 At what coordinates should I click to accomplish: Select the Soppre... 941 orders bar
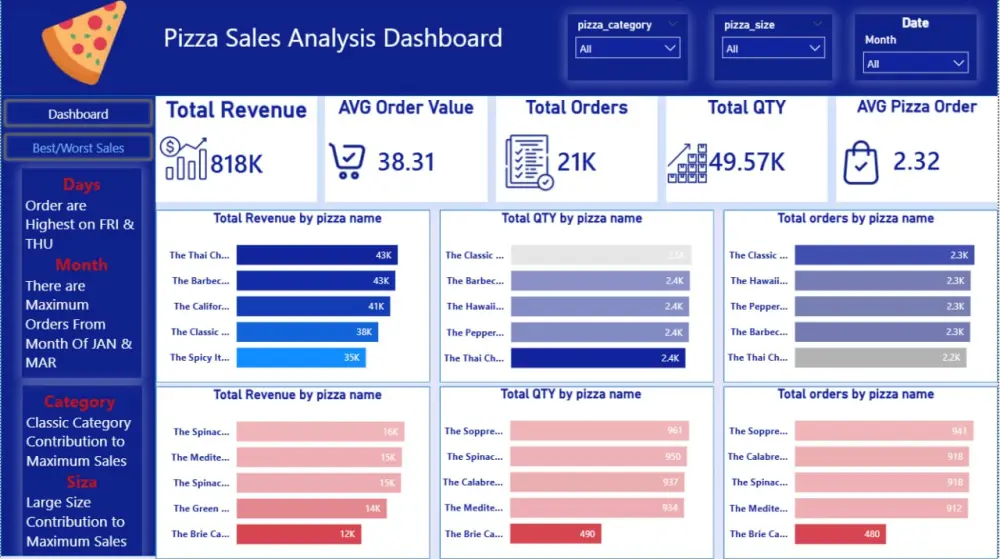pos(884,431)
